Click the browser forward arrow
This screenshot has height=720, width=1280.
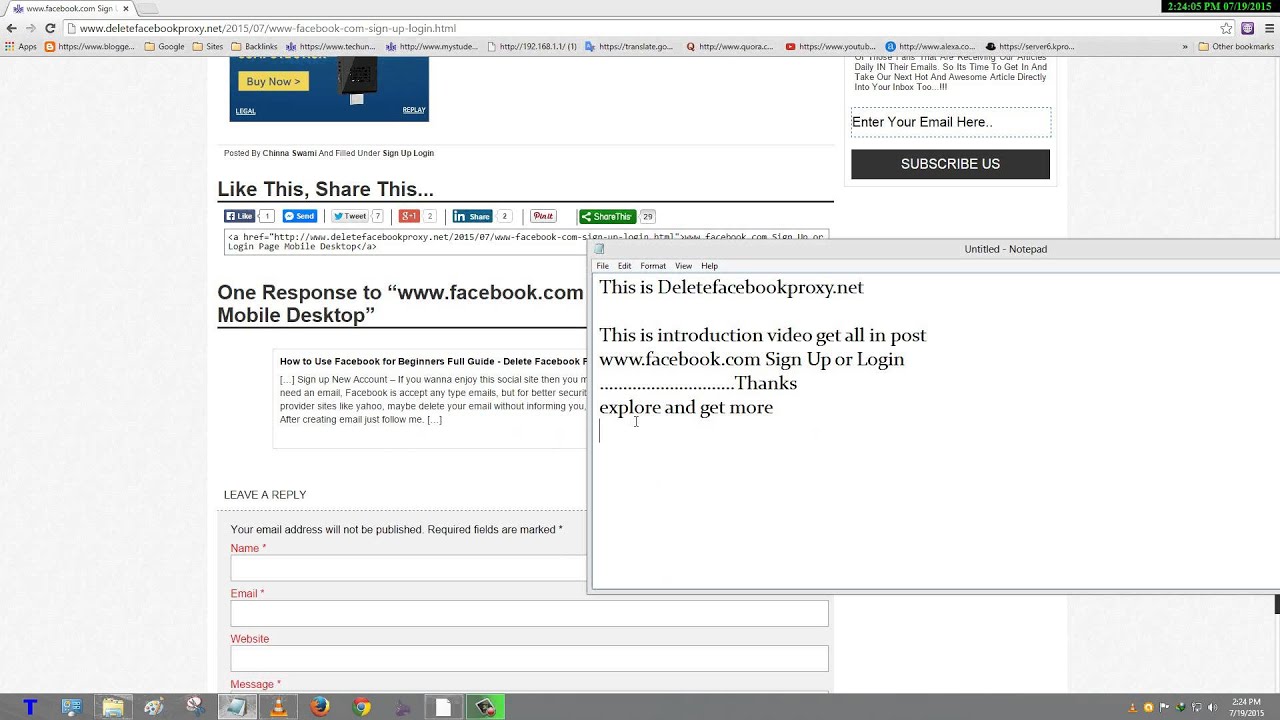[x=30, y=28]
